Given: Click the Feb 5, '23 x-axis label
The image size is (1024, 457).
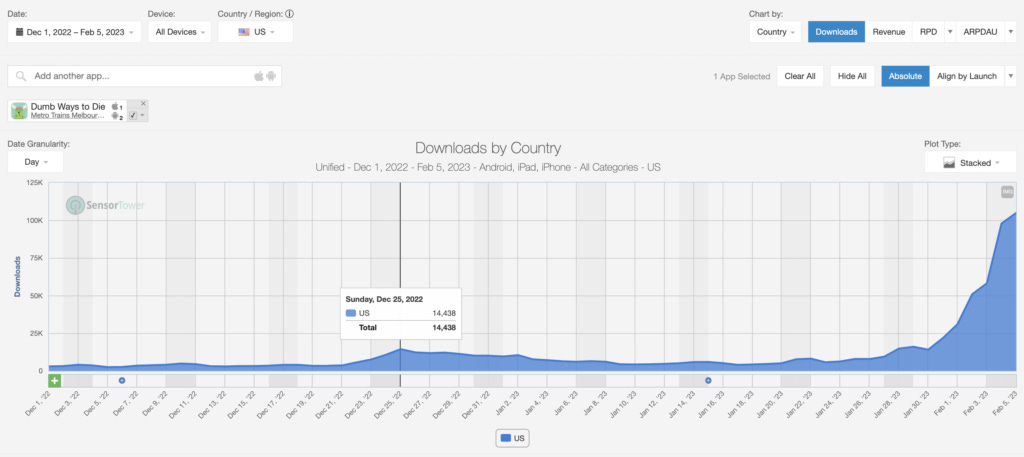Looking at the screenshot, I should (1003, 405).
